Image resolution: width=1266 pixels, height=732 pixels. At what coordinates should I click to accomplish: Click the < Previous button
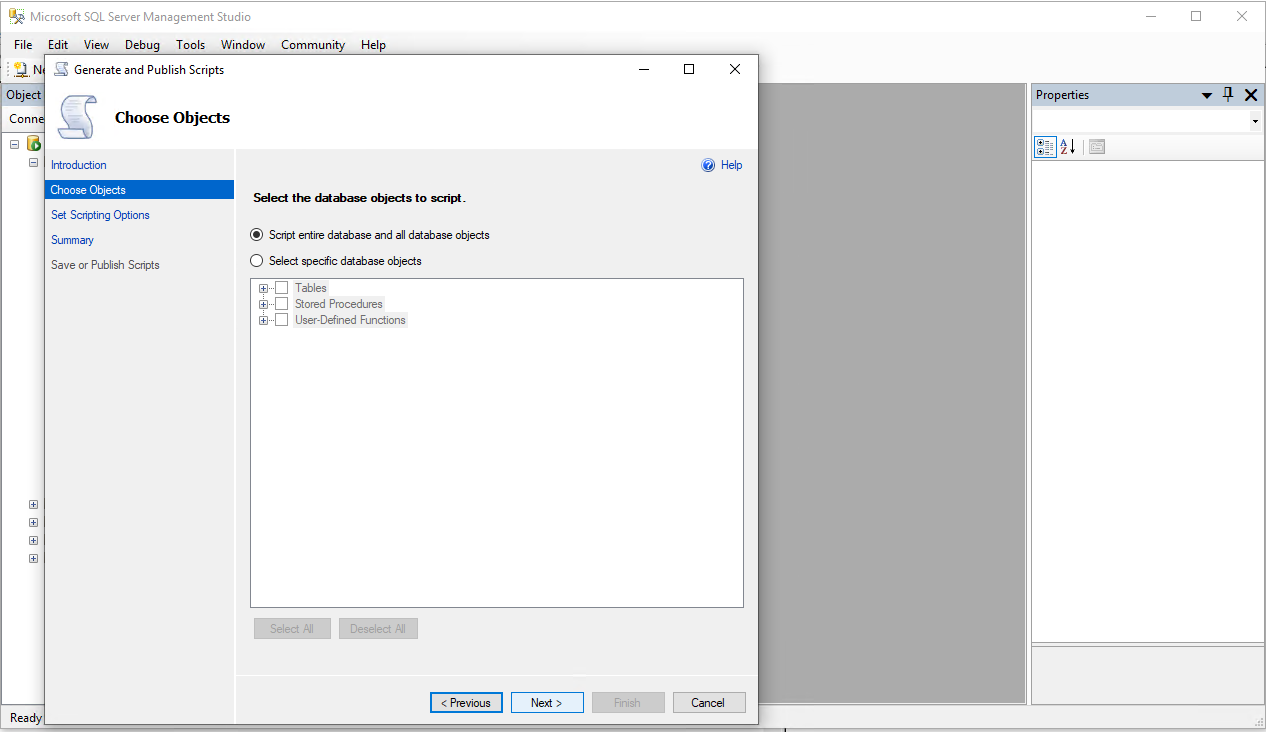466,703
